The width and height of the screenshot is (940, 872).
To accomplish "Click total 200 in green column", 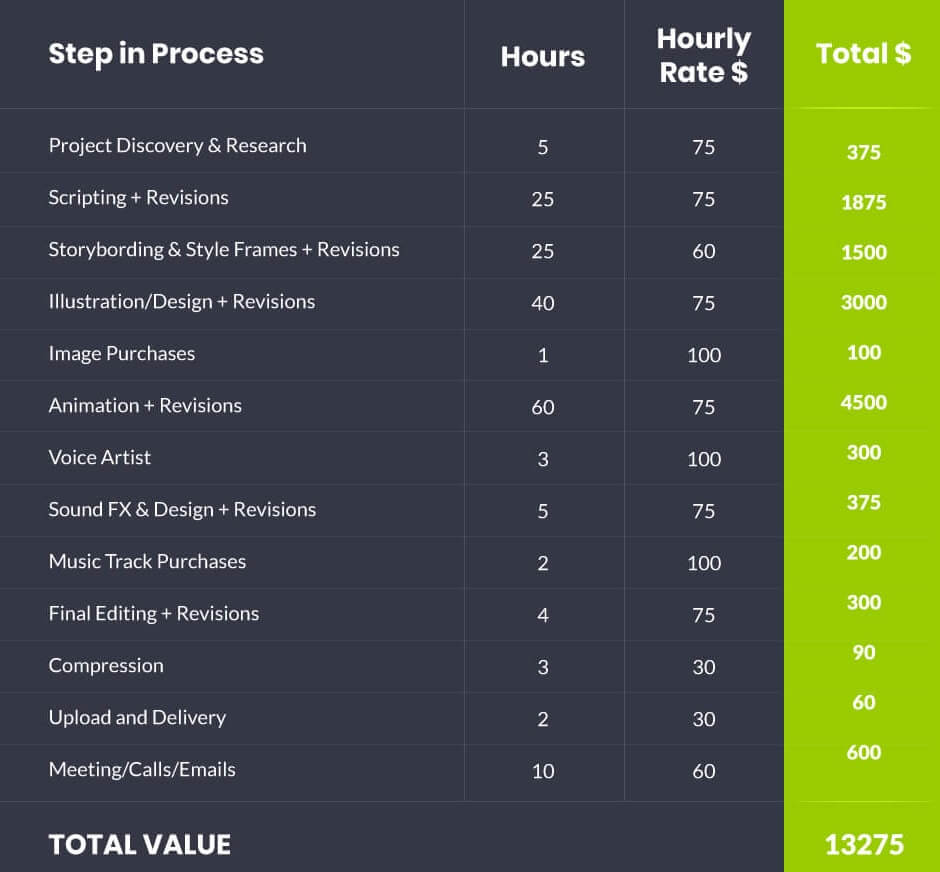I will click(x=864, y=553).
